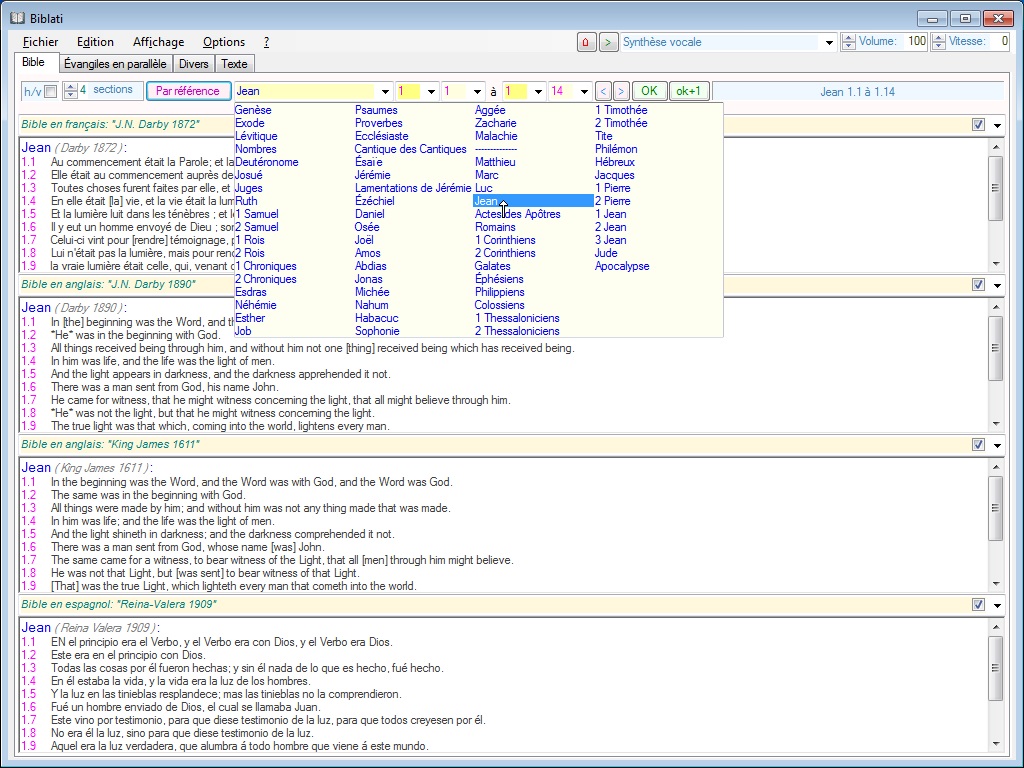Click the Volume spinner arrows

click(x=849, y=42)
